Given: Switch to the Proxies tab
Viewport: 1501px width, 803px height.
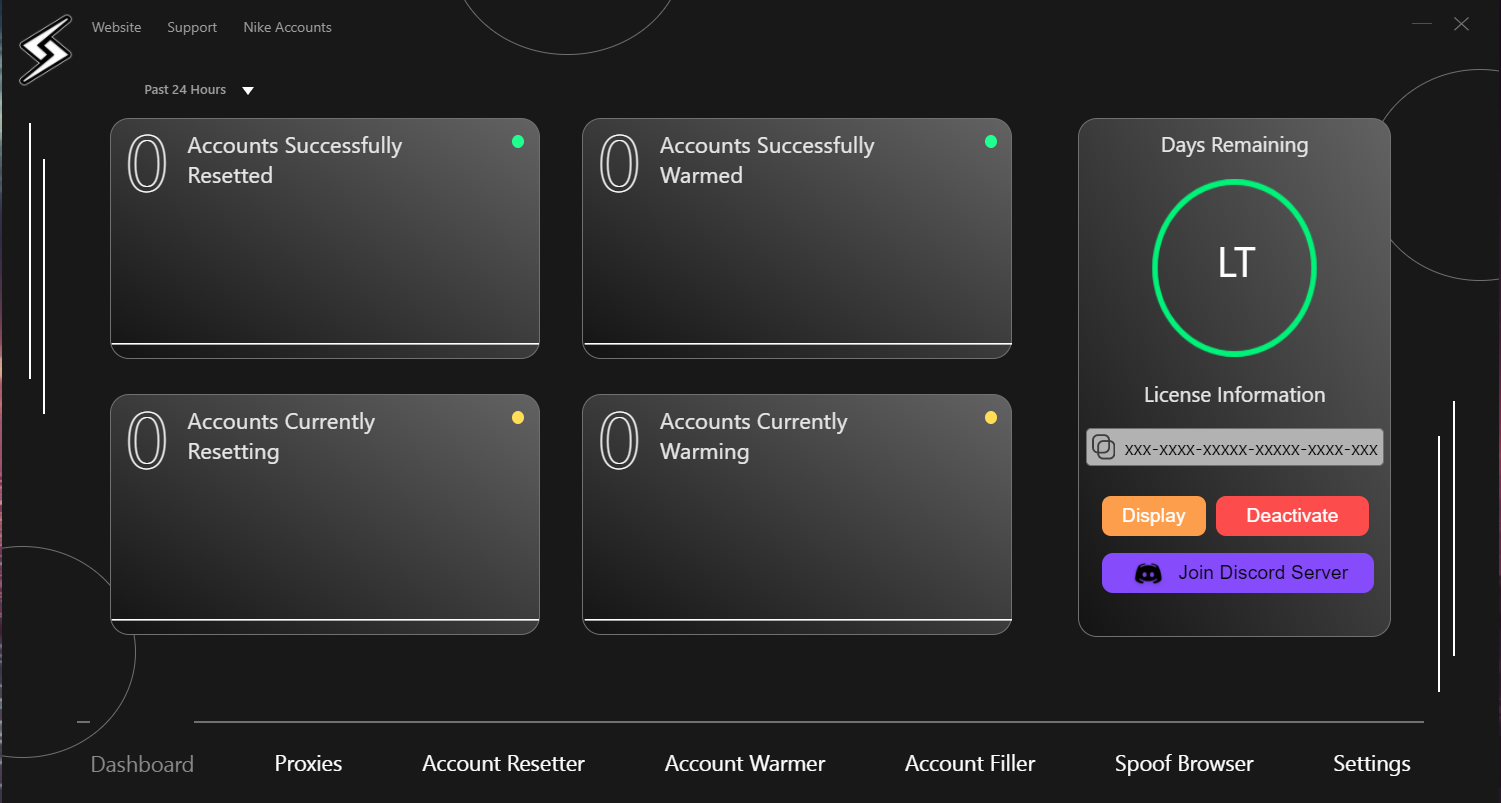Looking at the screenshot, I should click(308, 764).
